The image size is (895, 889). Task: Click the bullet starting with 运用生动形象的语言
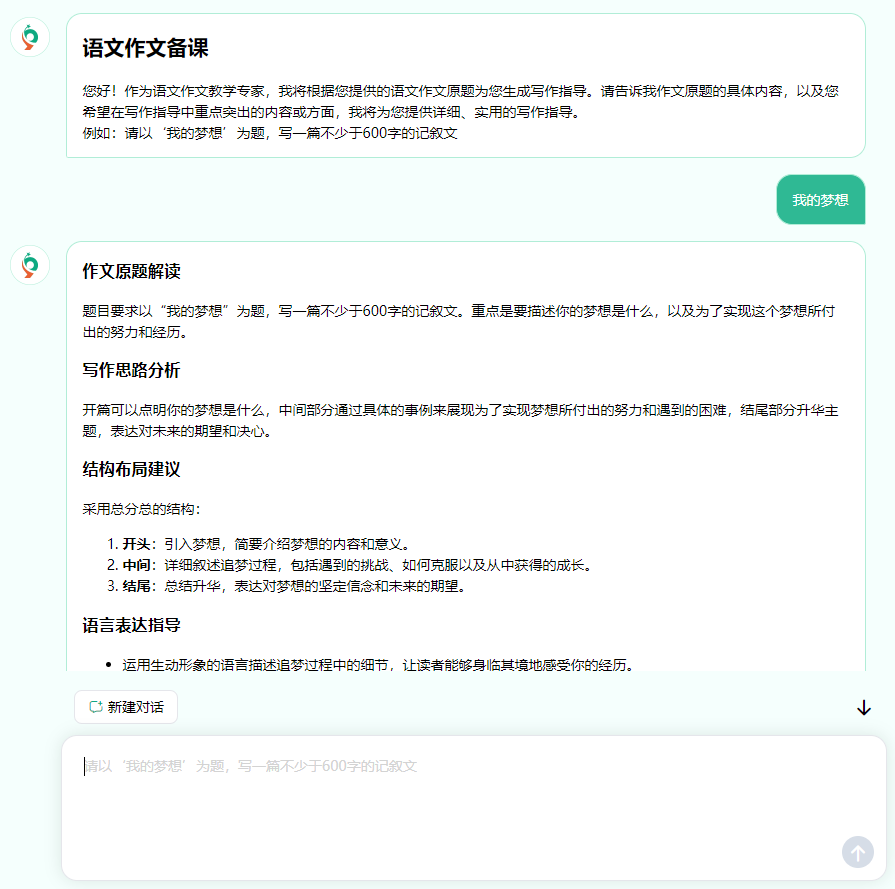(x=378, y=665)
